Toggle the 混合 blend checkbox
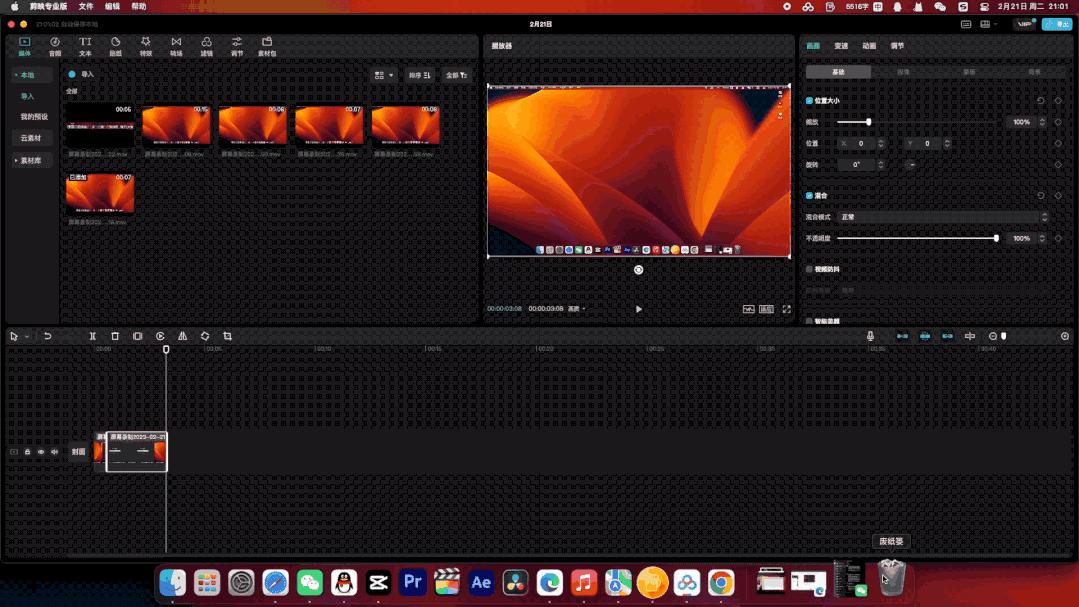This screenshot has height=607, width=1079. point(809,196)
